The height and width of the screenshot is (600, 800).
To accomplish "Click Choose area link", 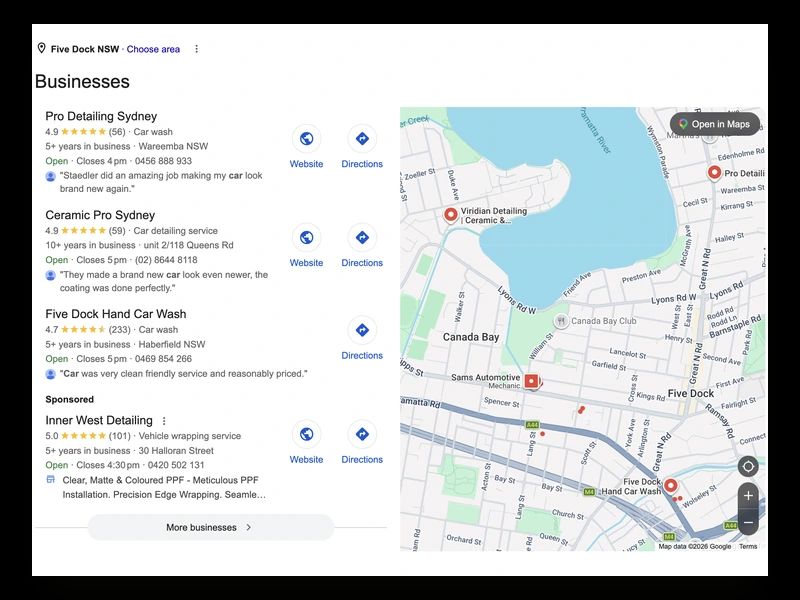I will pyautogui.click(x=153, y=49).
